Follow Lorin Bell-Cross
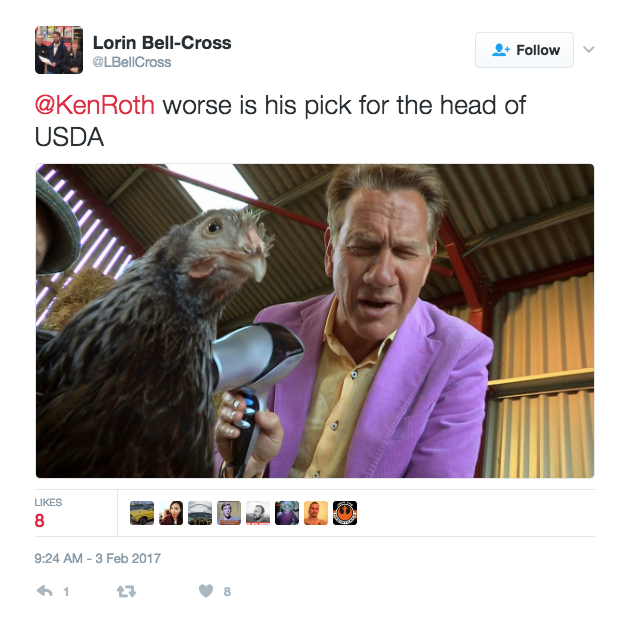The width and height of the screenshot is (630, 628). (524, 50)
